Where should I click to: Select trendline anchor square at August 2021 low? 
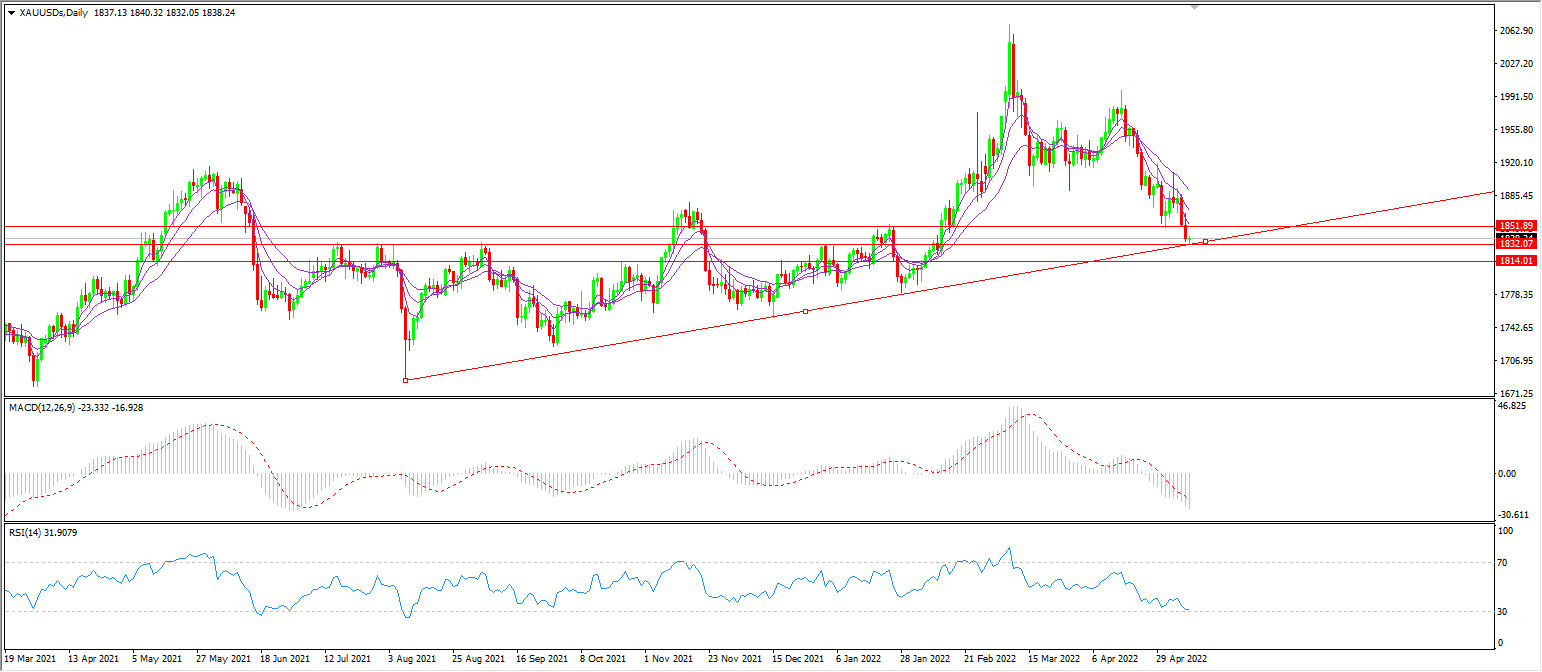tap(405, 380)
